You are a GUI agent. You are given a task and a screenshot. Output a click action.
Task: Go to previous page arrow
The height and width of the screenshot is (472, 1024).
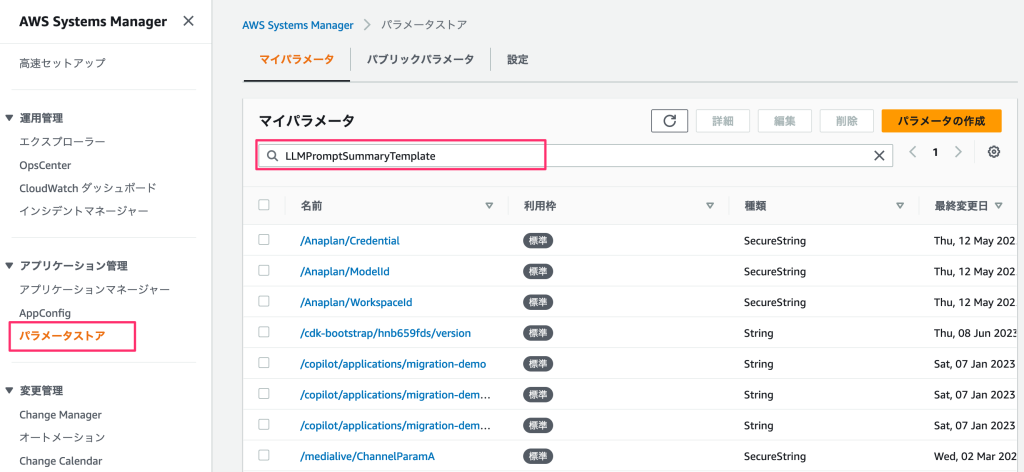pyautogui.click(x=912, y=151)
